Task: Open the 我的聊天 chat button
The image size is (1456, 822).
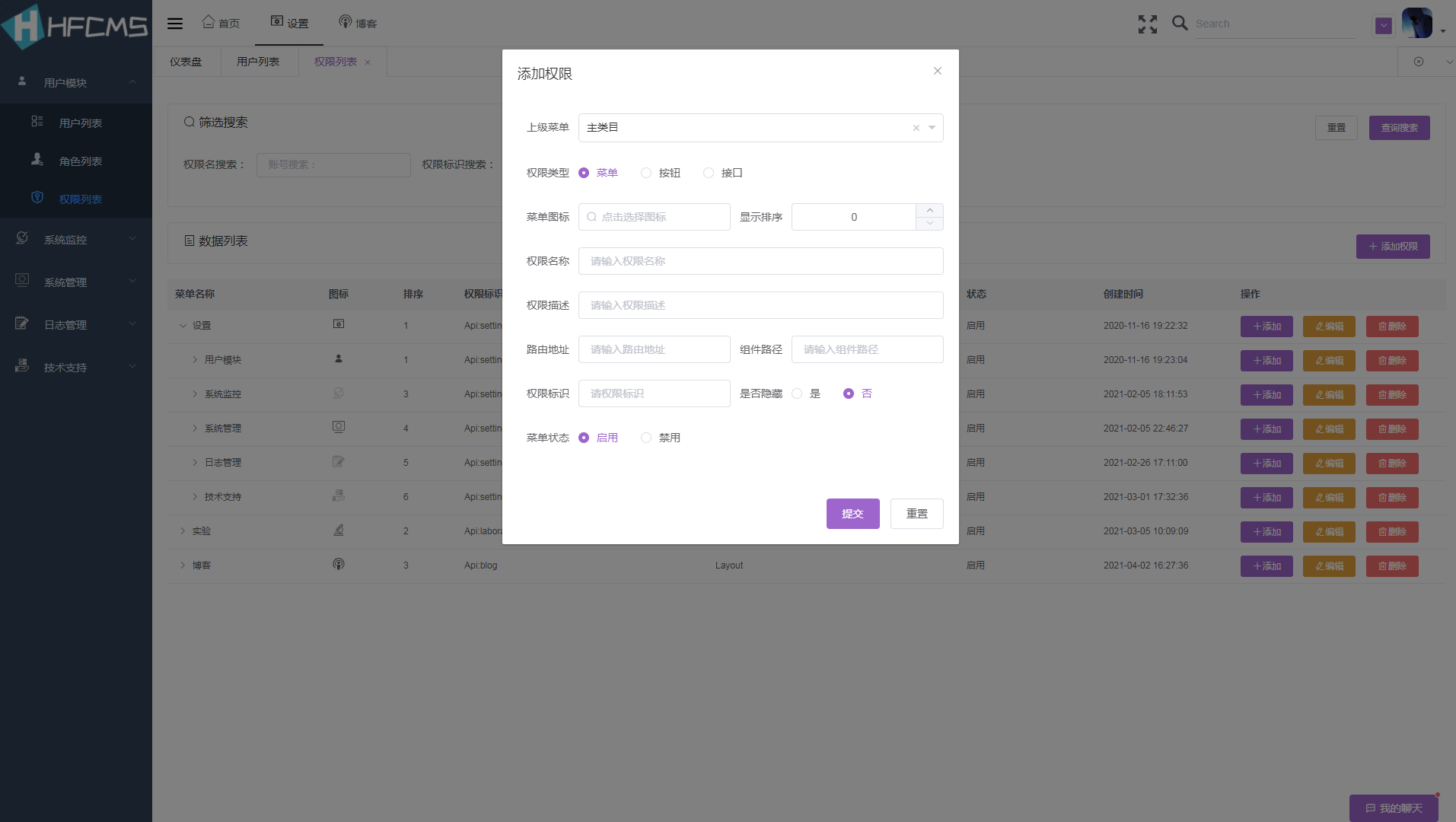Action: (x=1394, y=808)
